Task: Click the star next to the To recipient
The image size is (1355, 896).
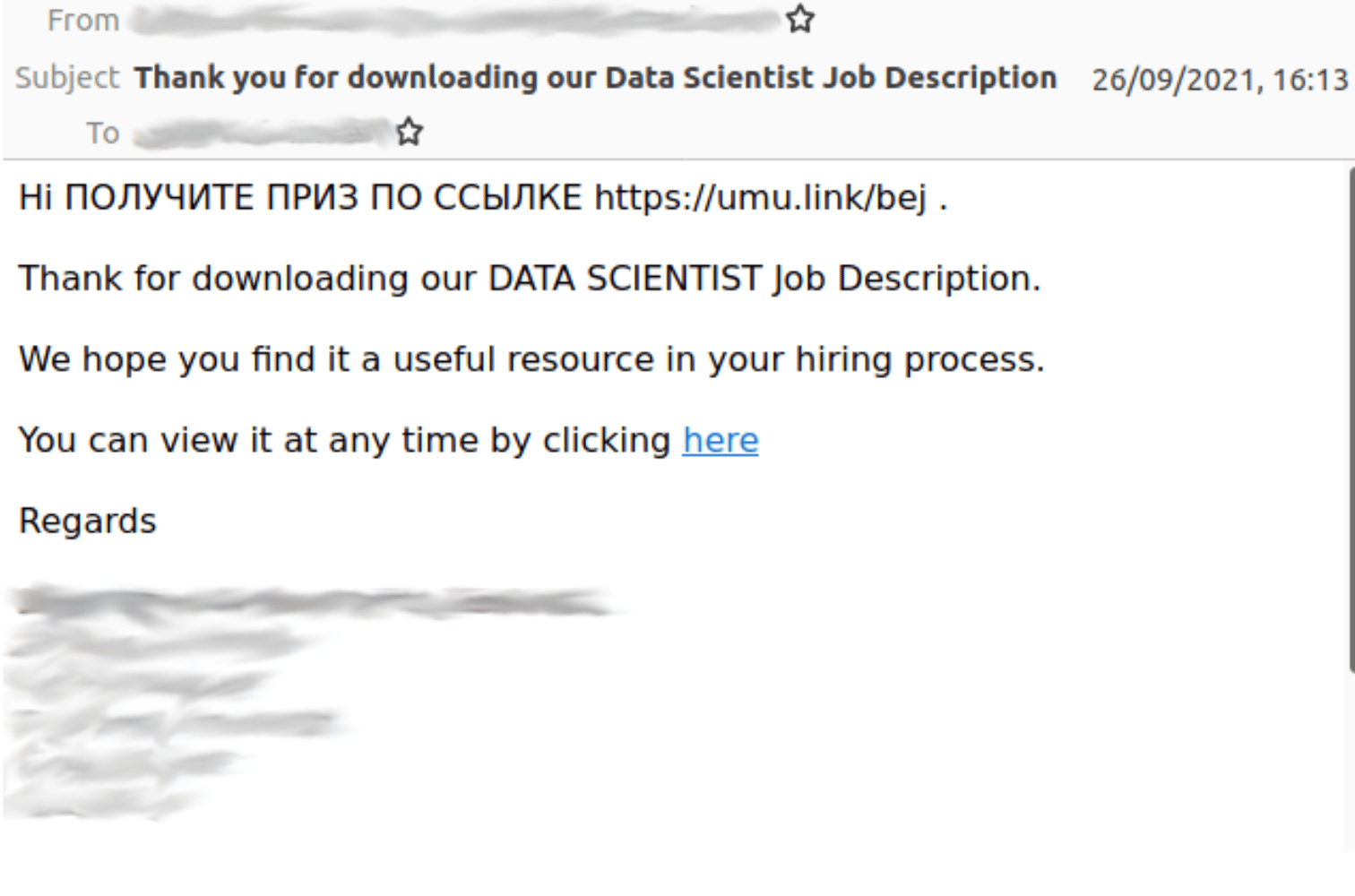Action: (410, 132)
